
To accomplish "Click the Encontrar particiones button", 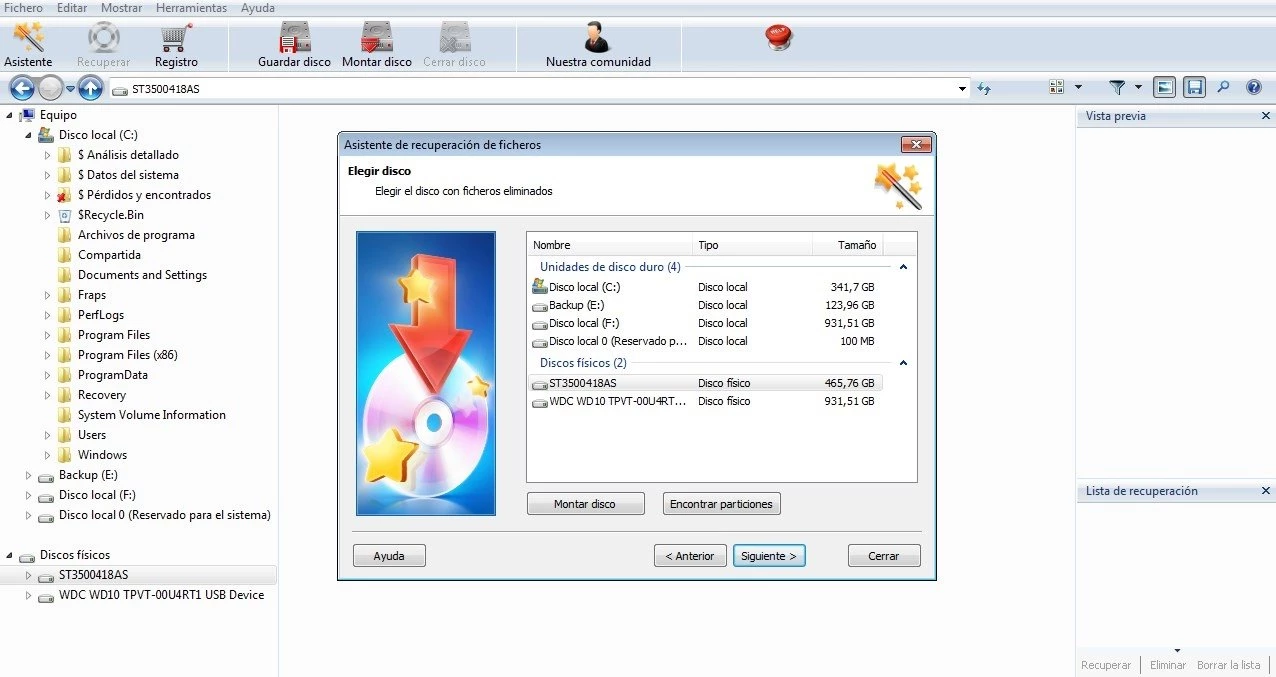I will pyautogui.click(x=721, y=504).
